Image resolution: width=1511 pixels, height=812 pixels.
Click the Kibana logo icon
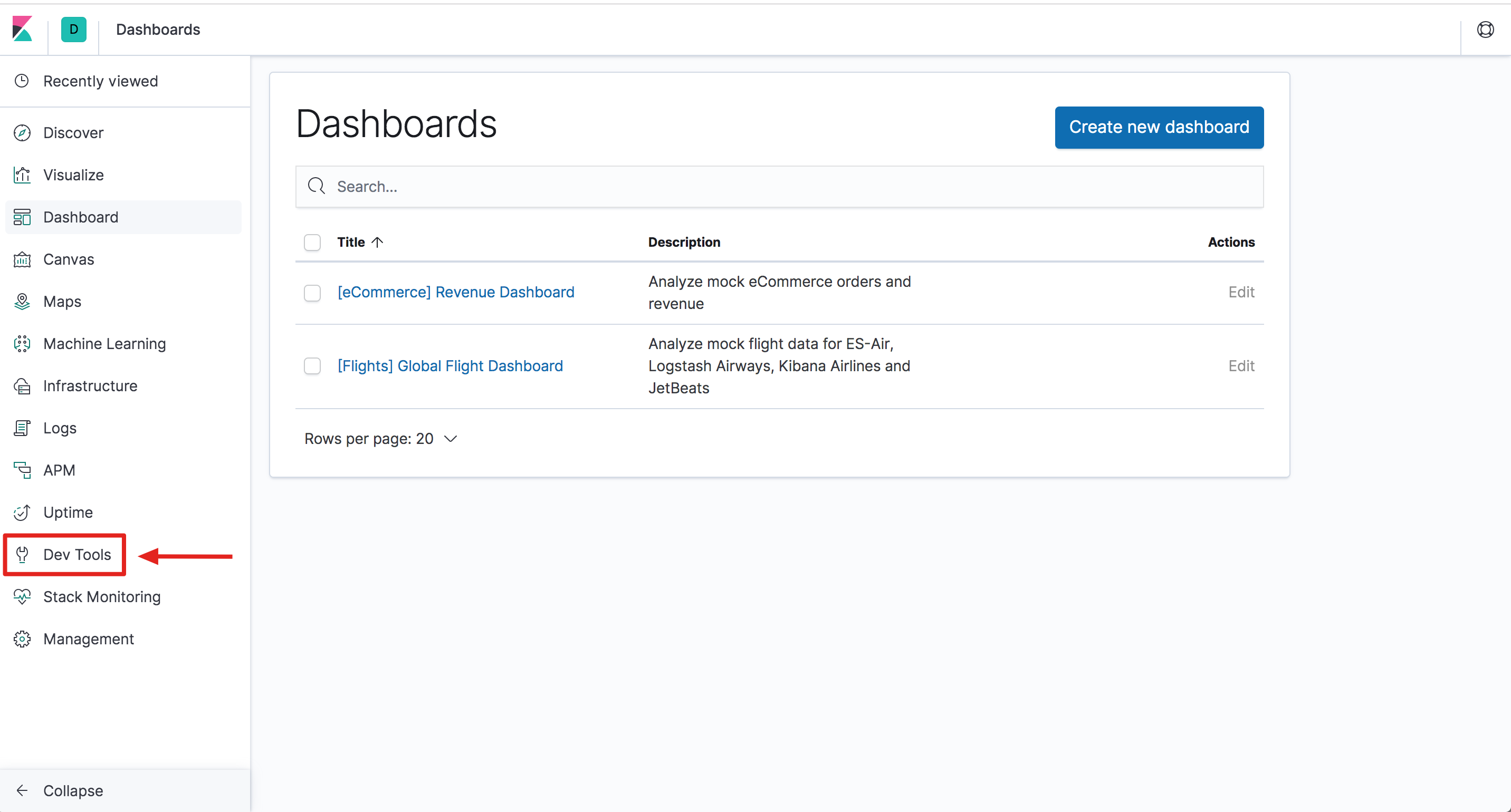(x=22, y=28)
